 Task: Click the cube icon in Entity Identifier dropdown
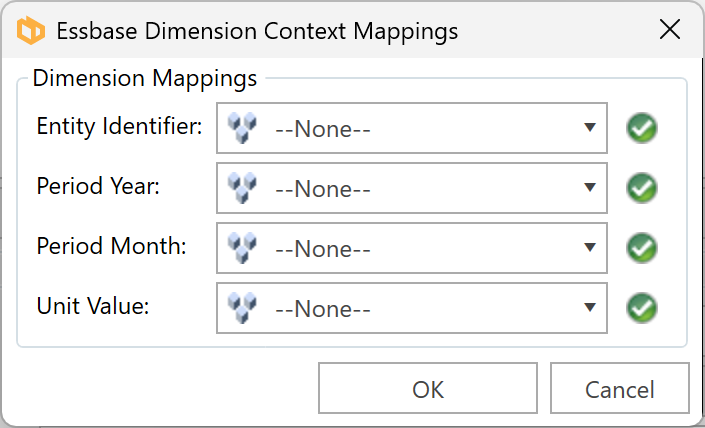(242, 127)
